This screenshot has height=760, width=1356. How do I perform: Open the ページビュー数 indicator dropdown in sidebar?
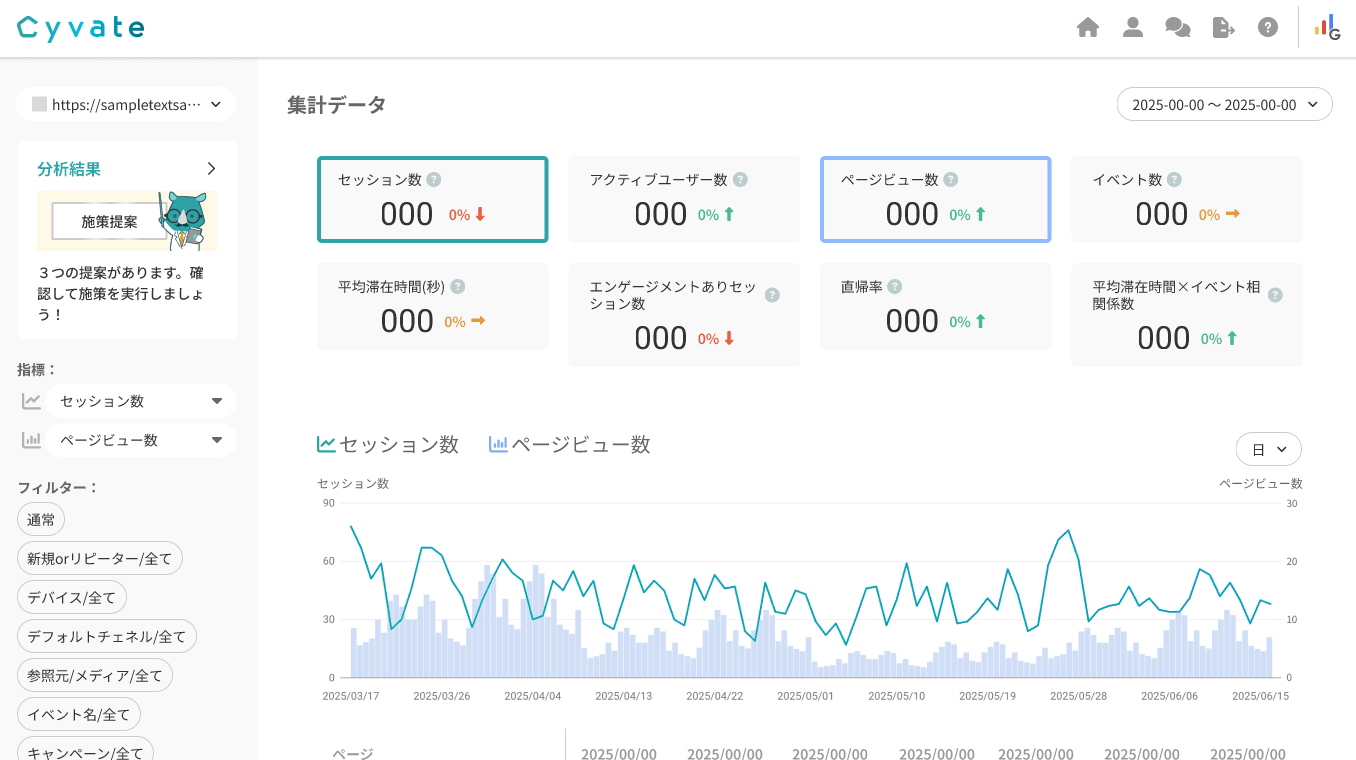click(x=140, y=440)
